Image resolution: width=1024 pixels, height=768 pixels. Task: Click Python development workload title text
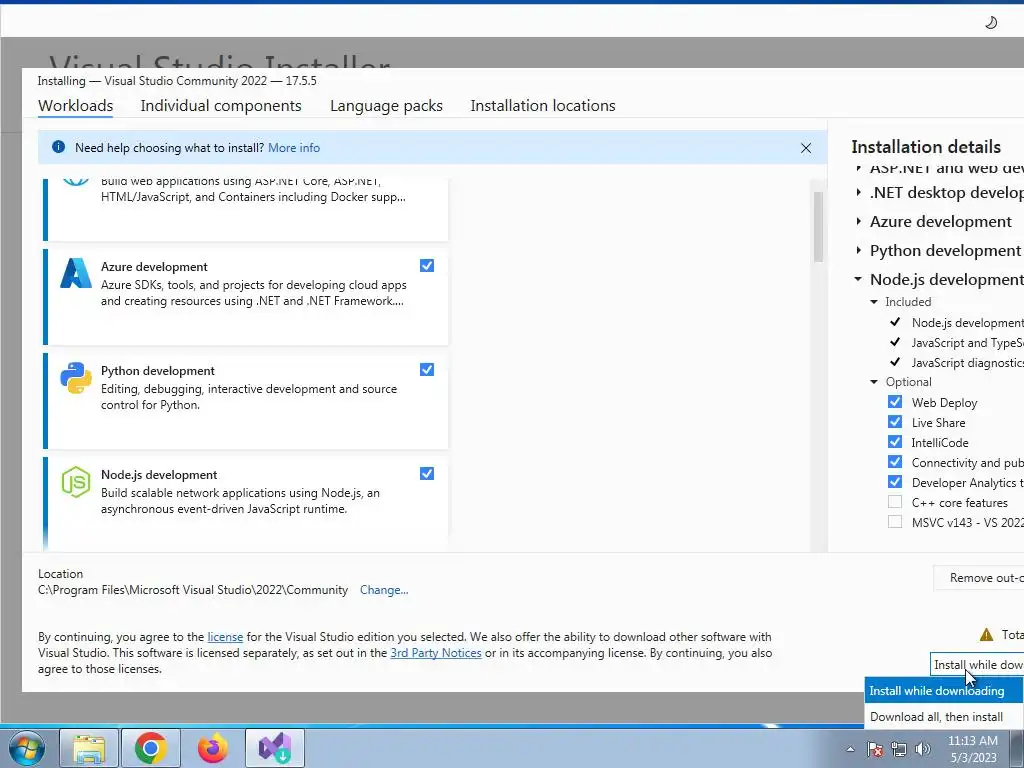click(157, 371)
